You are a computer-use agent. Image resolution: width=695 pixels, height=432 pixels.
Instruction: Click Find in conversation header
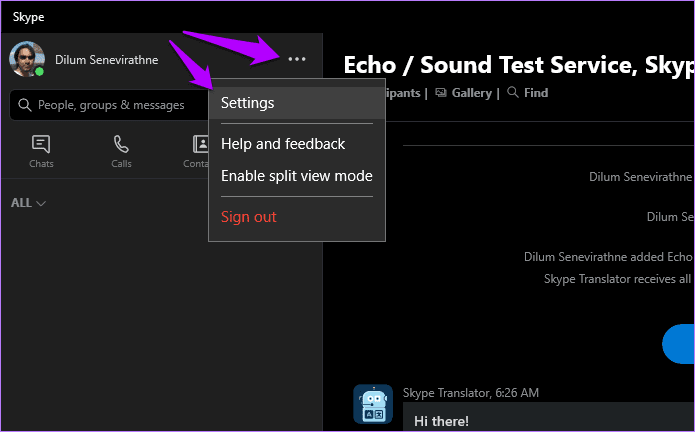527,93
